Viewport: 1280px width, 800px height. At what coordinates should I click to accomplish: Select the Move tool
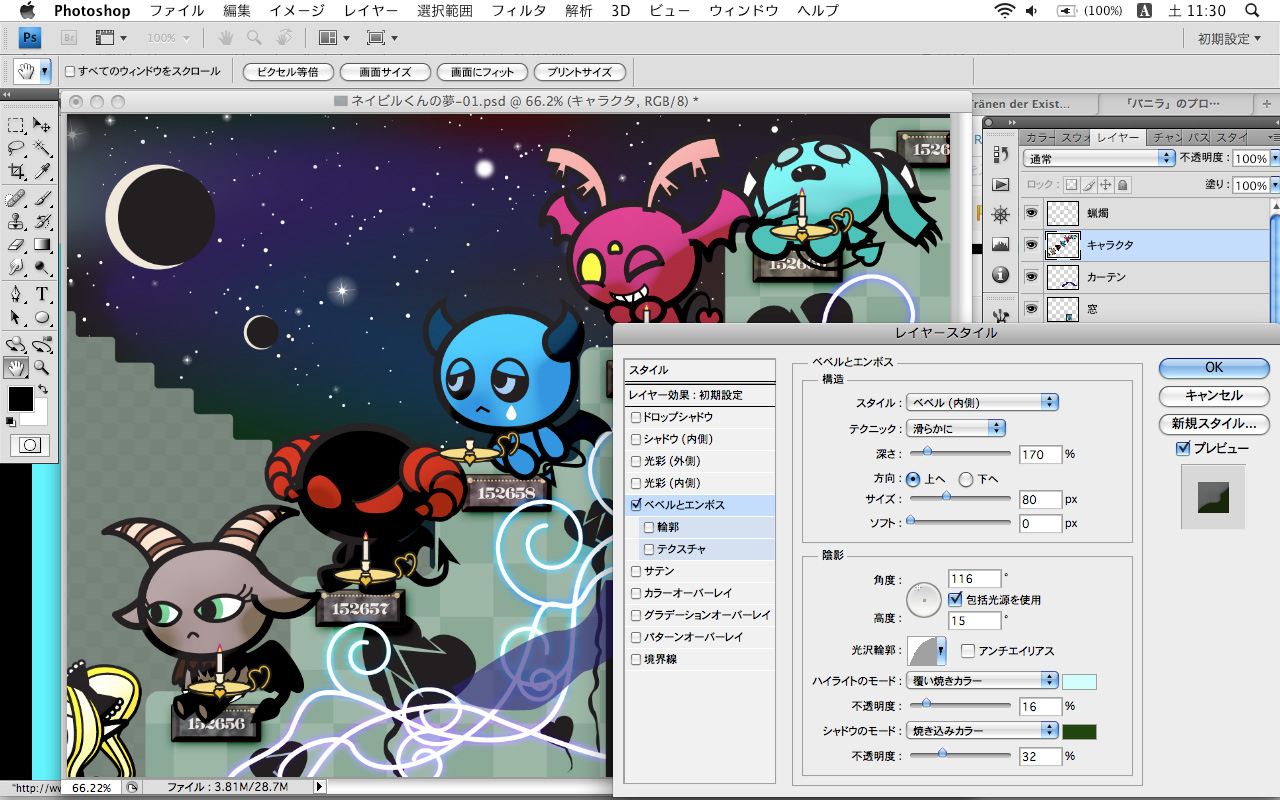[x=42, y=125]
